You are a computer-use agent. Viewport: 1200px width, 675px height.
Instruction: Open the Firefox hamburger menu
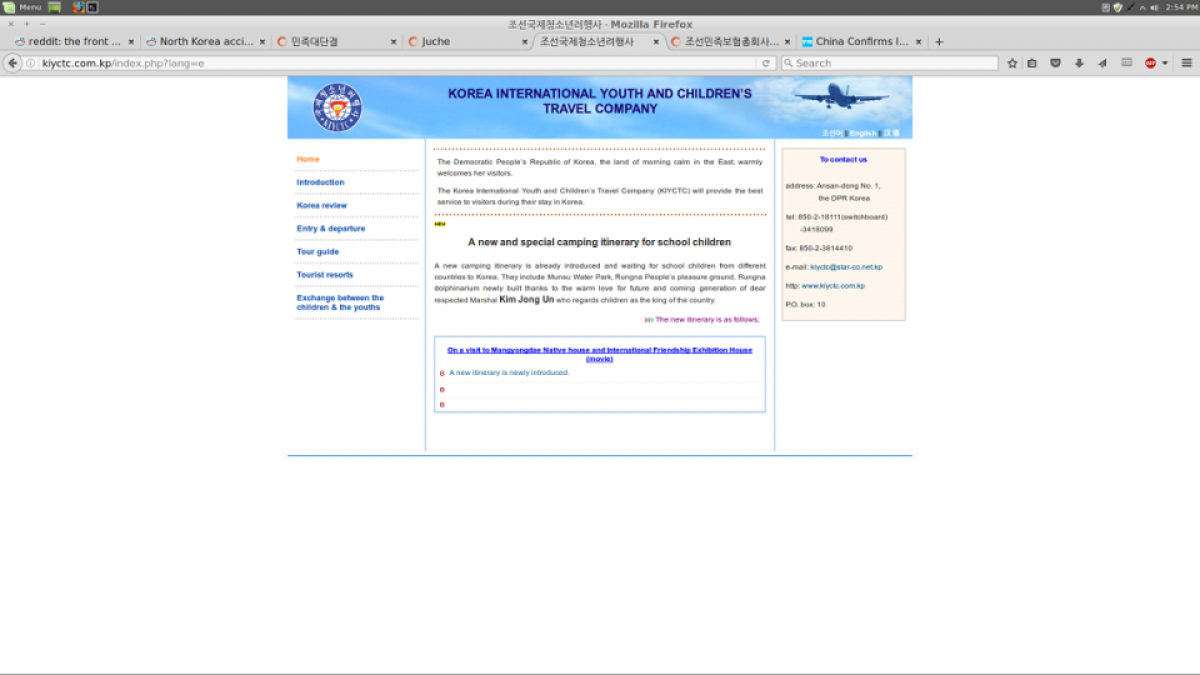point(1186,62)
